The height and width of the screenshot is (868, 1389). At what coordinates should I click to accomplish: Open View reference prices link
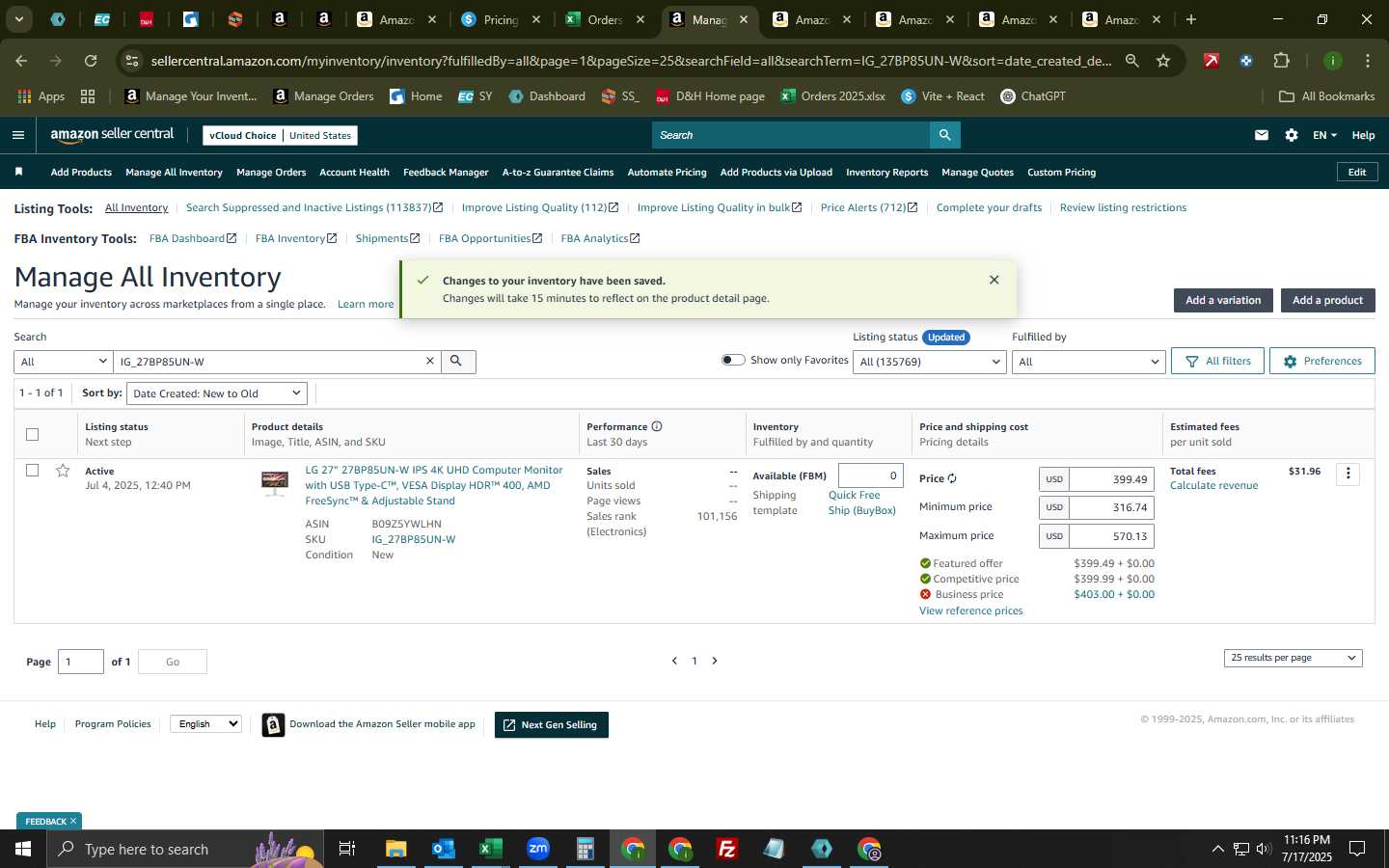click(970, 610)
